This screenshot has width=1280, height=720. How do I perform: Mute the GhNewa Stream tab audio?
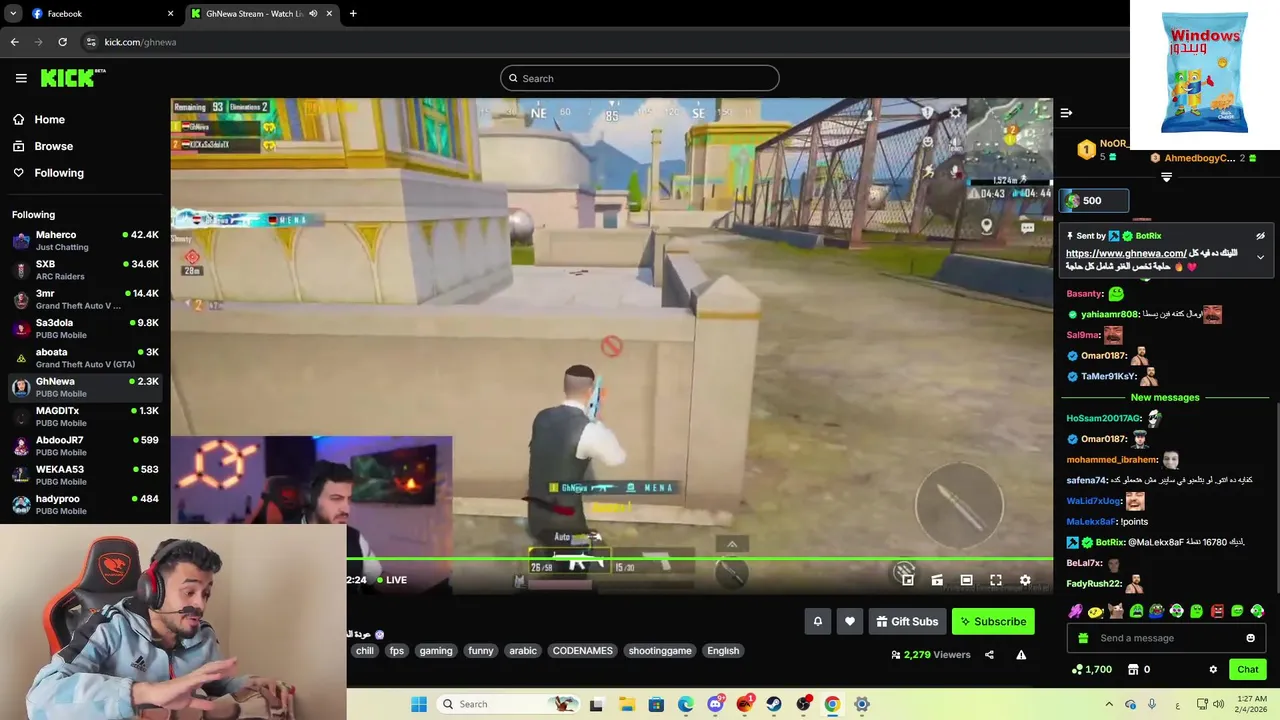313,14
